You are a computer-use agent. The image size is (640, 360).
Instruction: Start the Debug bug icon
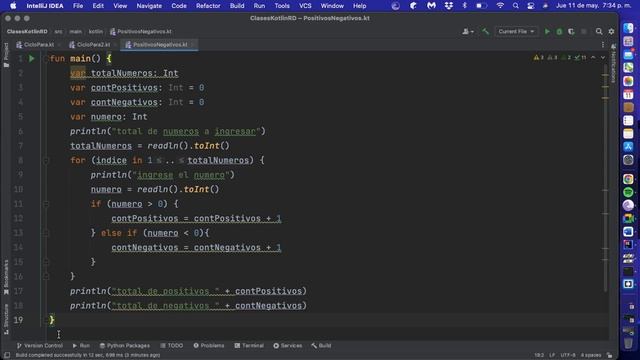[559, 31]
